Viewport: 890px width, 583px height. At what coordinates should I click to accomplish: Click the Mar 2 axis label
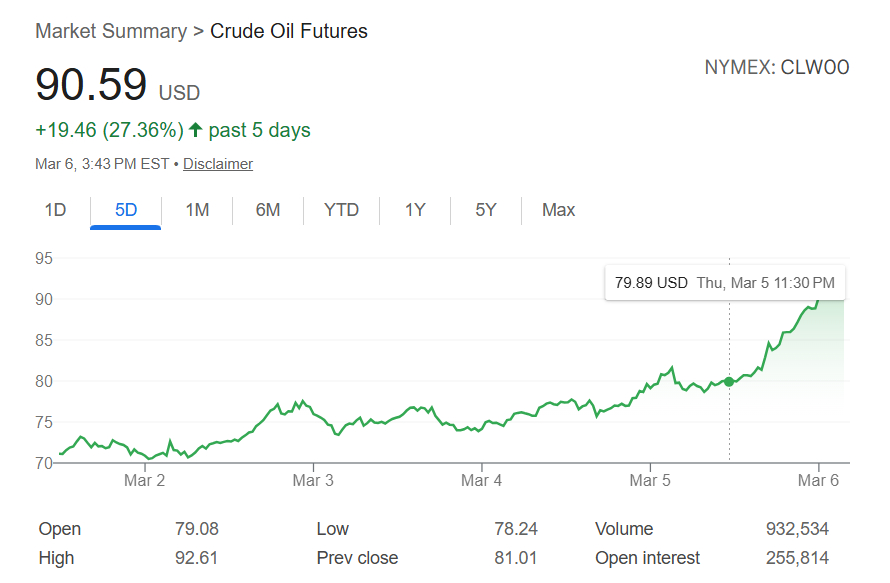[145, 481]
